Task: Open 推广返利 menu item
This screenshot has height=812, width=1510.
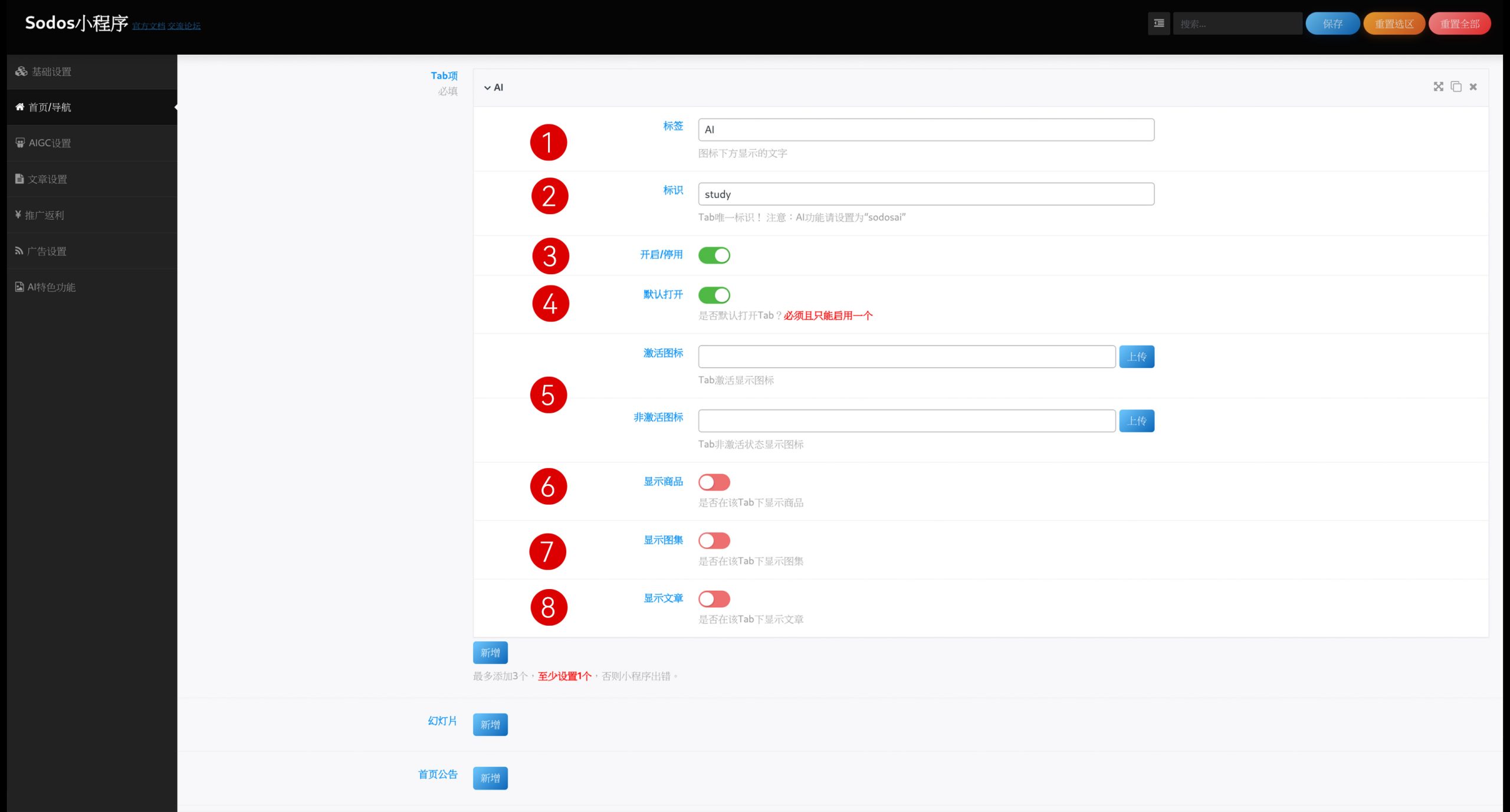Action: pos(44,215)
